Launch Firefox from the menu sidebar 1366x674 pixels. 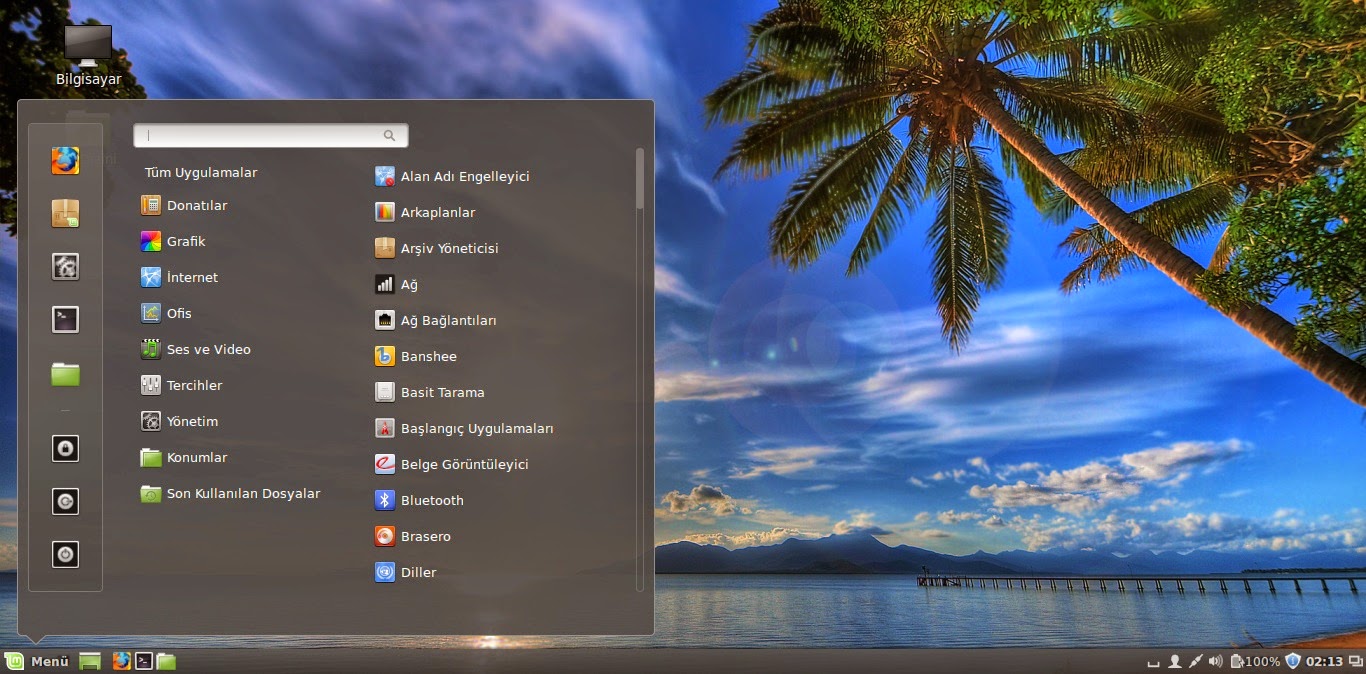pyautogui.click(x=65, y=160)
